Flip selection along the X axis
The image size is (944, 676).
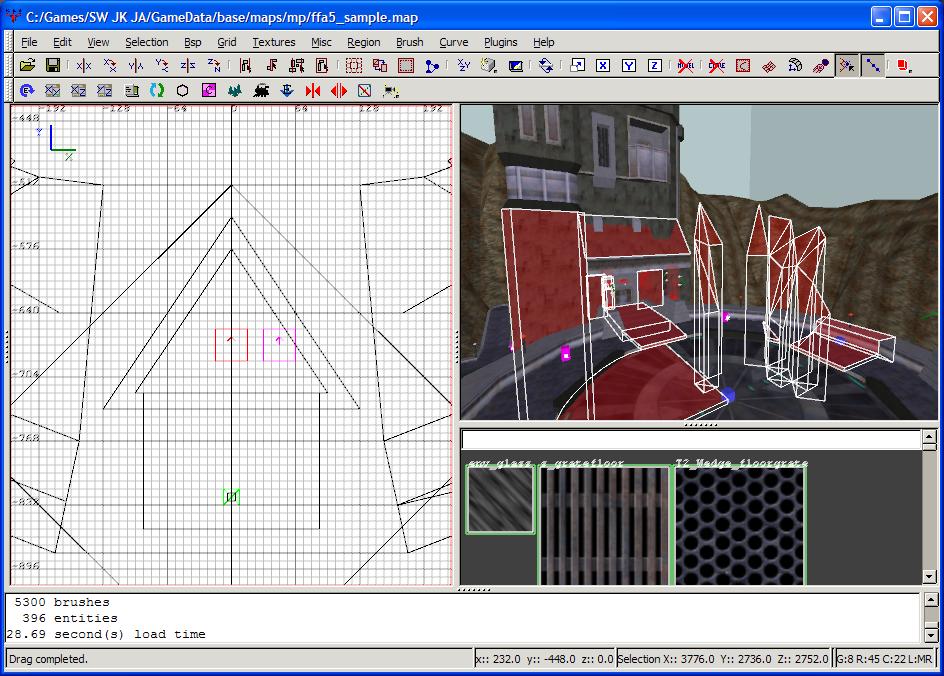tap(84, 66)
